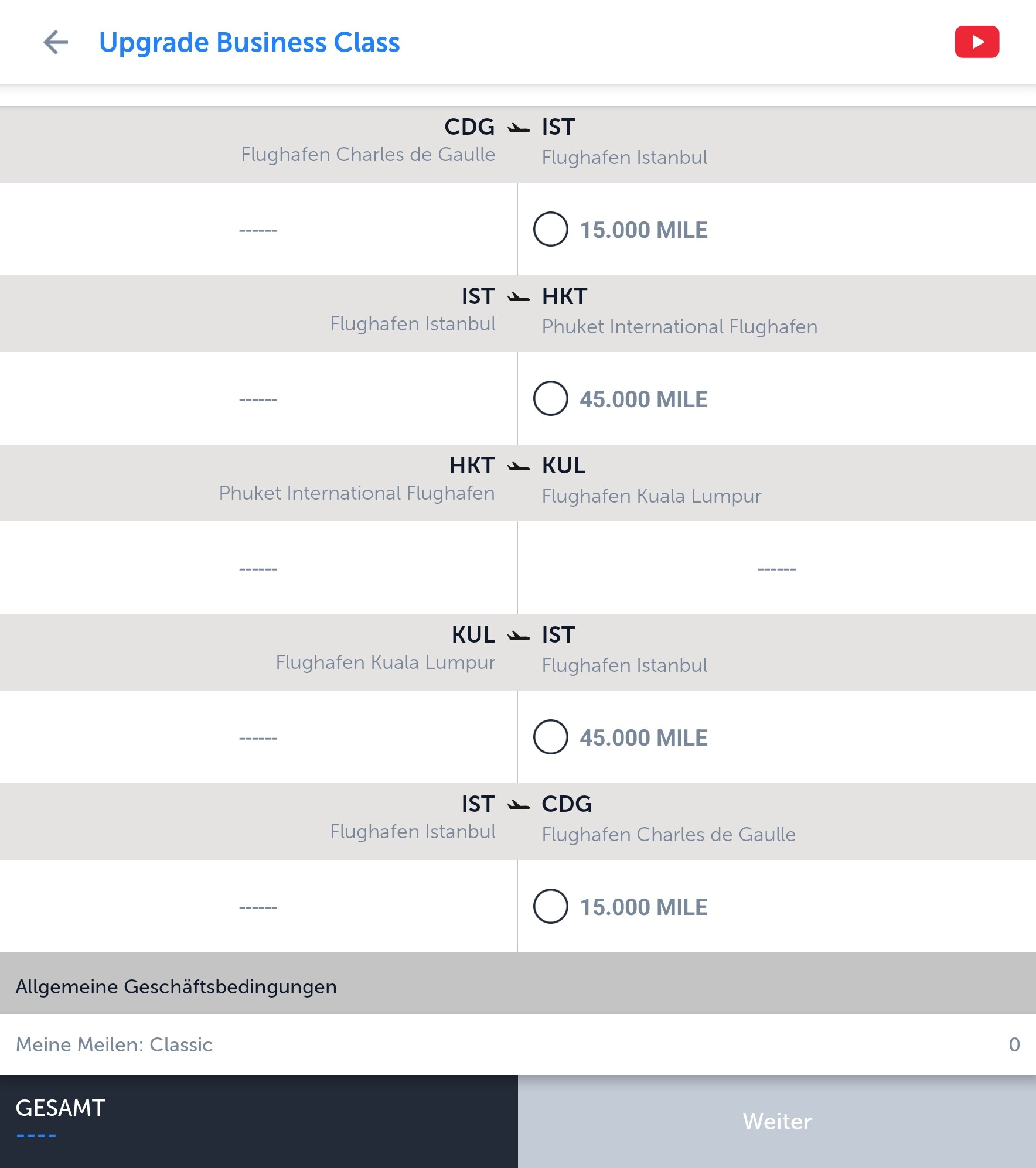Image resolution: width=1036 pixels, height=1168 pixels.
Task: Click the HKT to KUL flight header
Action: click(x=518, y=483)
